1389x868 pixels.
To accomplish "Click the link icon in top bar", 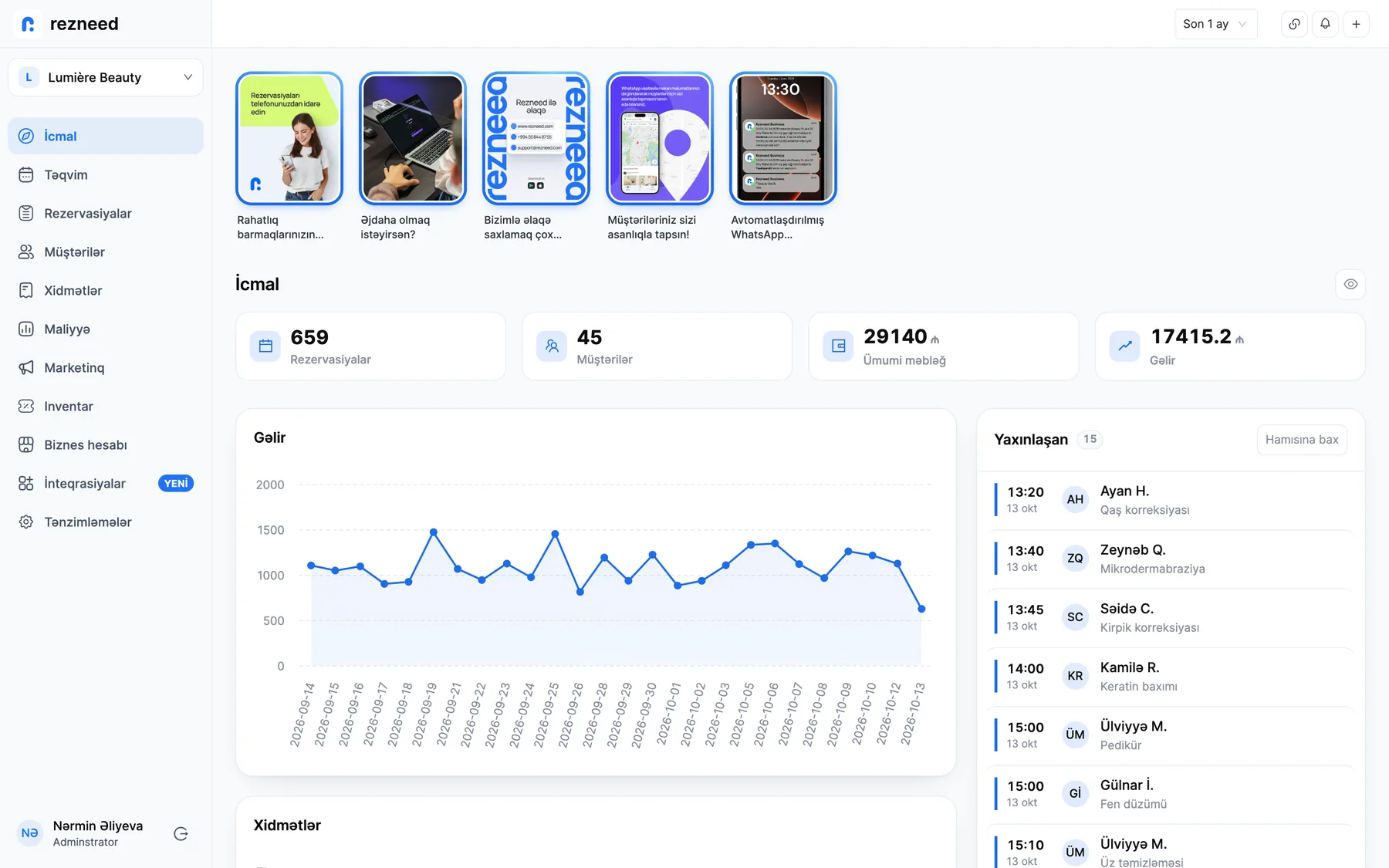I will pos(1294,24).
